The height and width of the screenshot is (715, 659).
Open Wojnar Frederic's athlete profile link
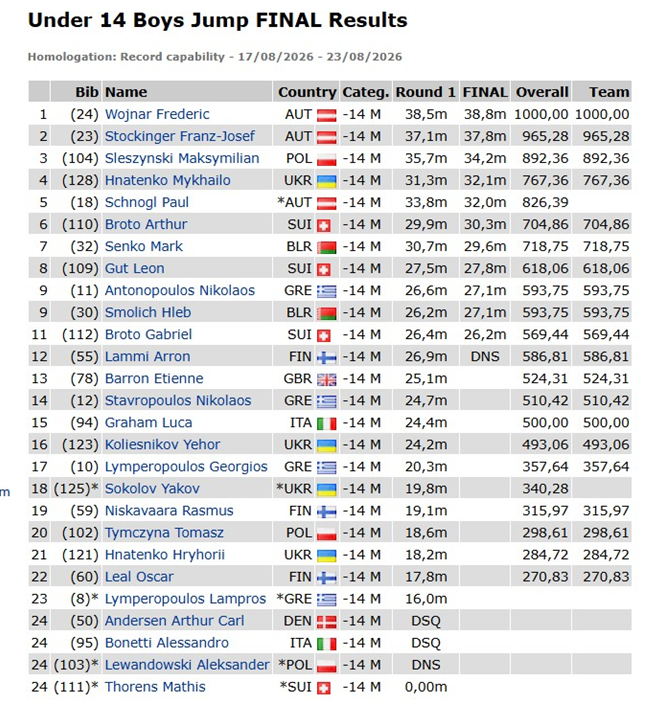click(x=157, y=114)
